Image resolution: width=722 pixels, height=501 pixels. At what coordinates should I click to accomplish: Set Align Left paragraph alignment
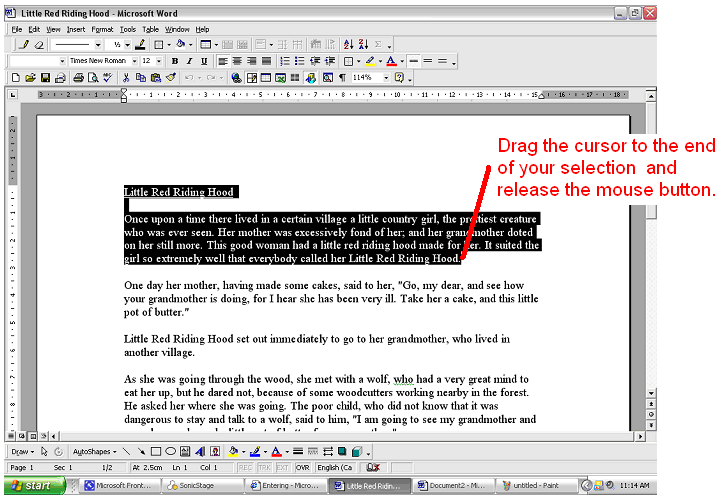point(223,61)
